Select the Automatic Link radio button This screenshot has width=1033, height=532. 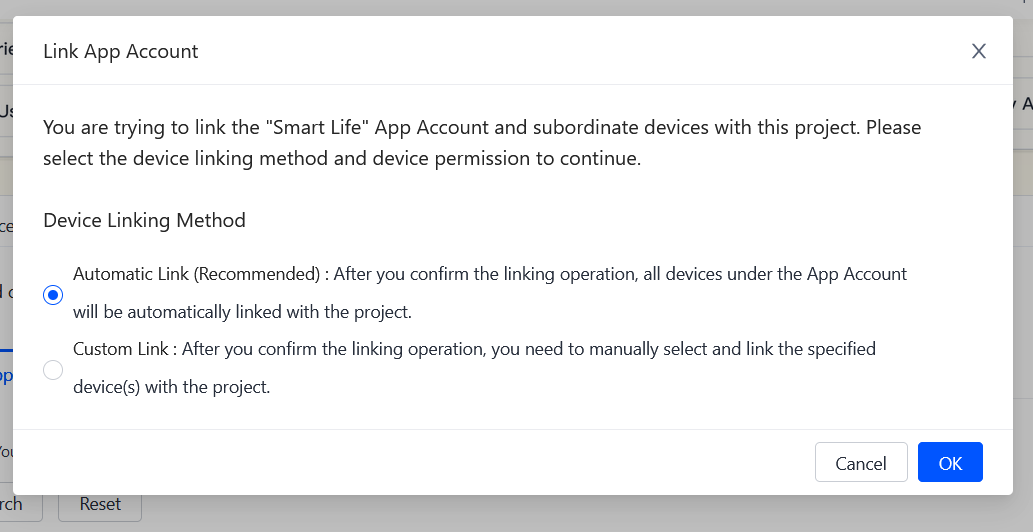(x=53, y=295)
